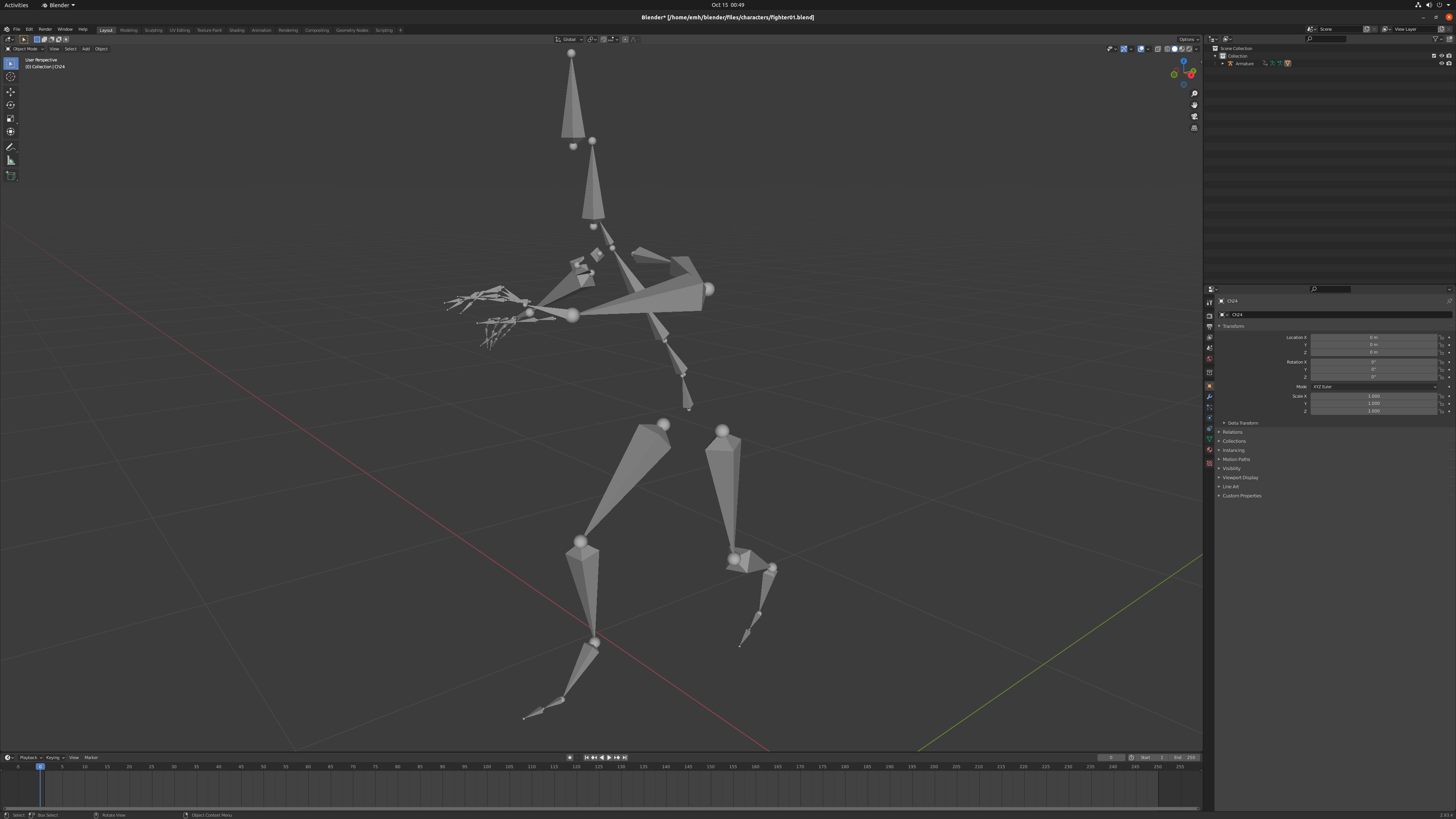Open the Output properties tab
Viewport: 1456px width, 819px height.
pos(1209,327)
